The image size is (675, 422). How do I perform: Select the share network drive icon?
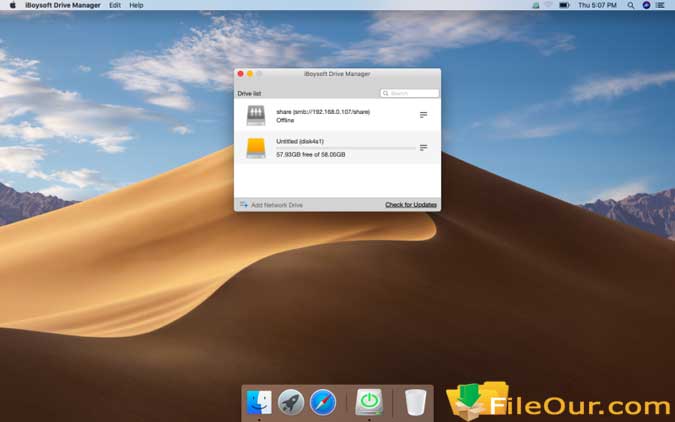click(x=256, y=115)
